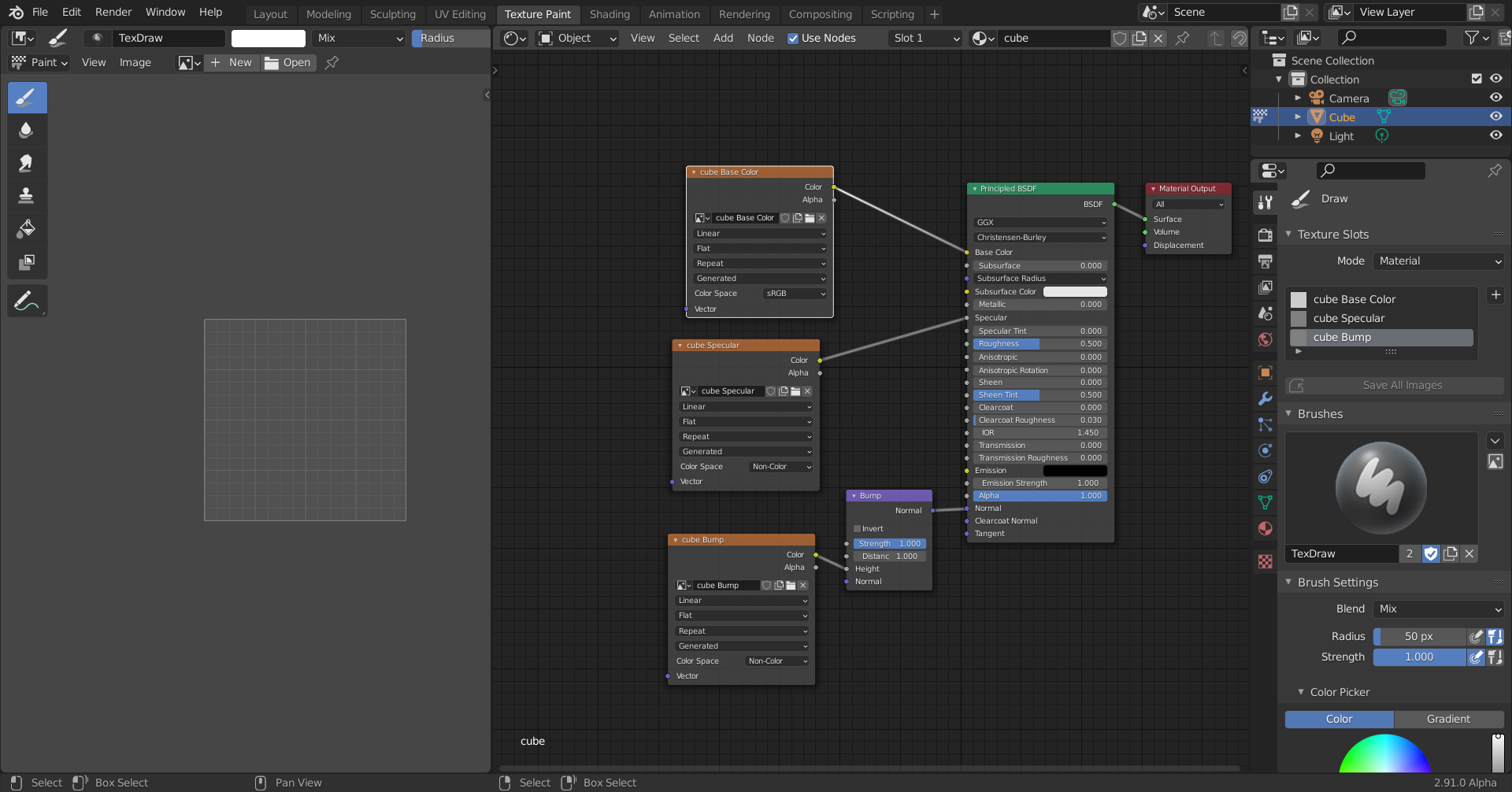Select the Smear tool in the toolbar
The image size is (1512, 792).
coord(28,163)
